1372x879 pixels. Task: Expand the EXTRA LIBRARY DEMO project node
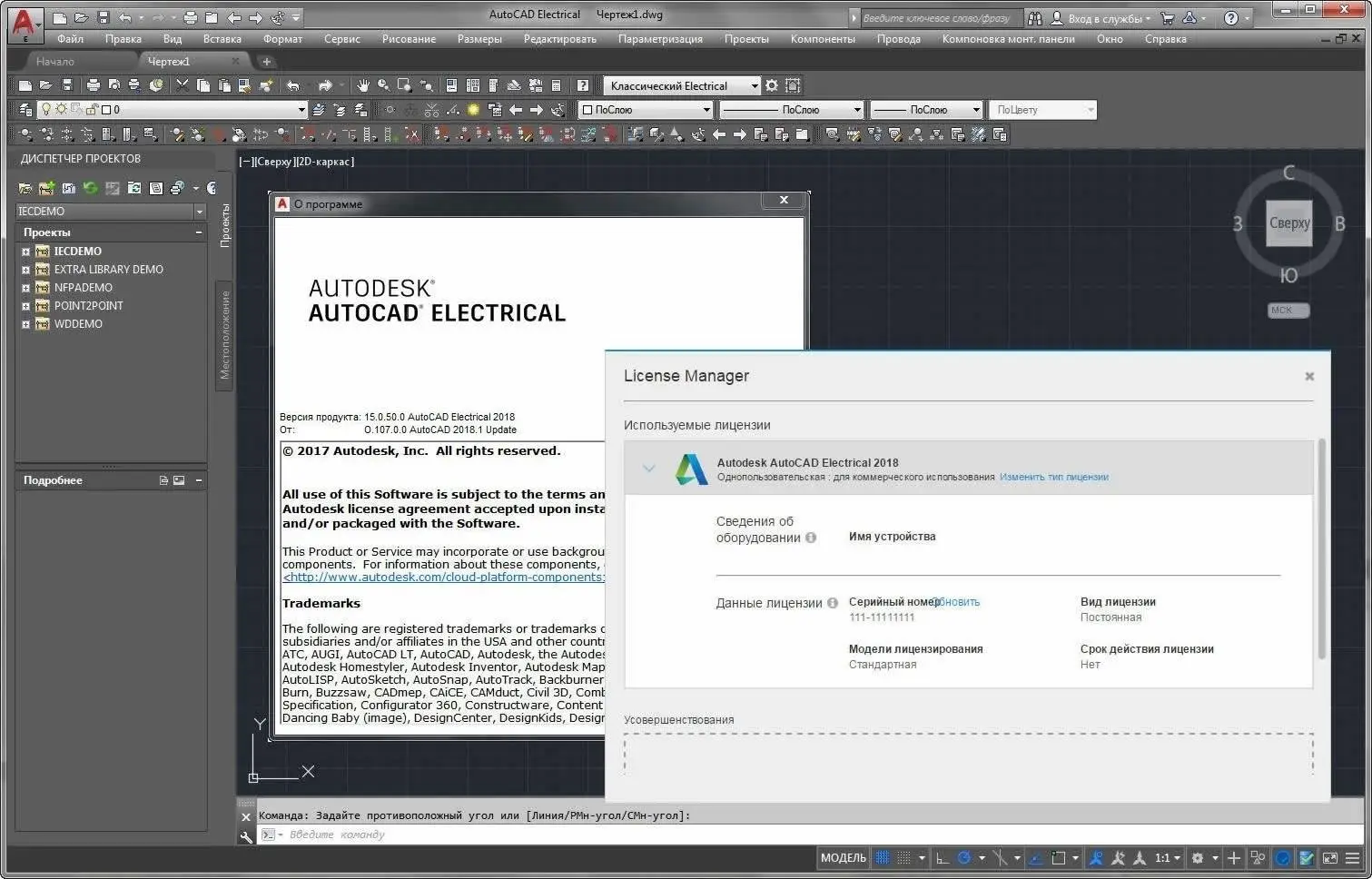25,270
